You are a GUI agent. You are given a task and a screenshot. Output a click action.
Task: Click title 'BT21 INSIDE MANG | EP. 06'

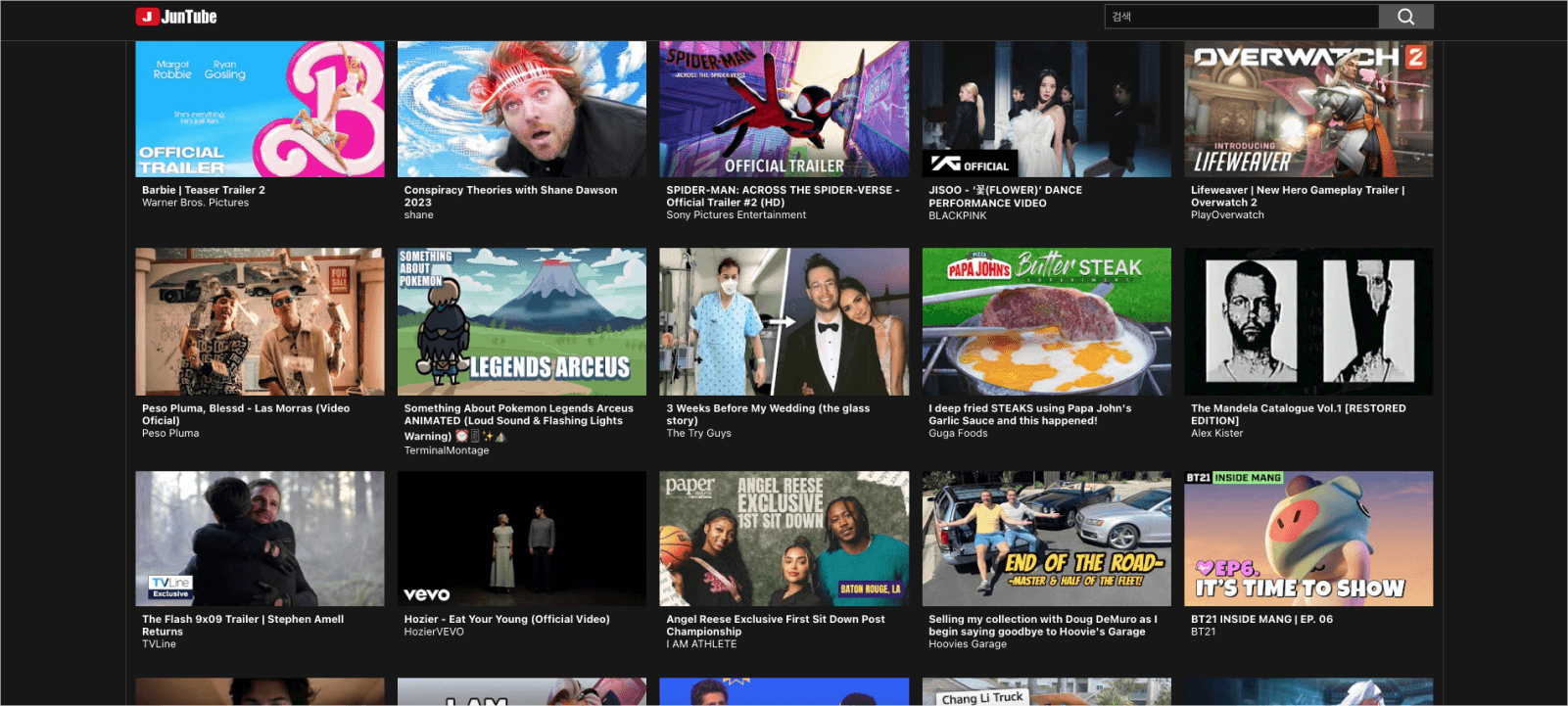(x=1261, y=619)
